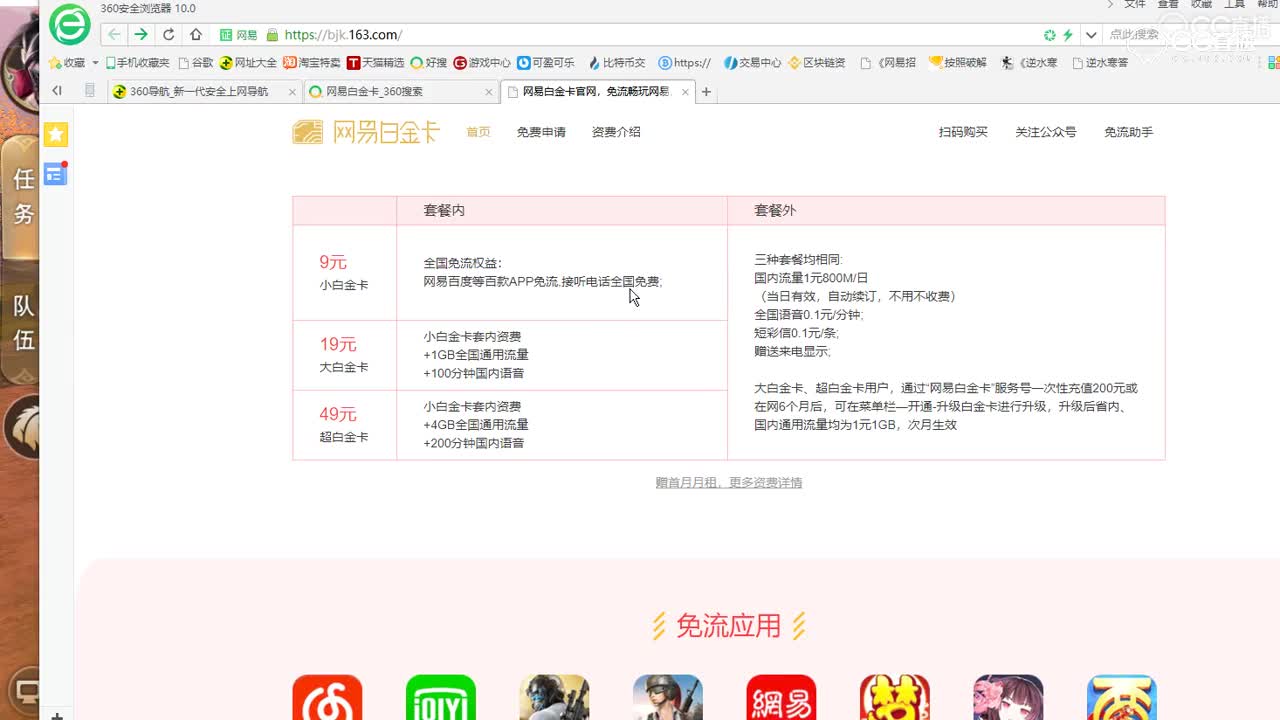The width and height of the screenshot is (1280, 720).
Task: Open 手机收藏夹 bookmark
Action: pos(137,62)
